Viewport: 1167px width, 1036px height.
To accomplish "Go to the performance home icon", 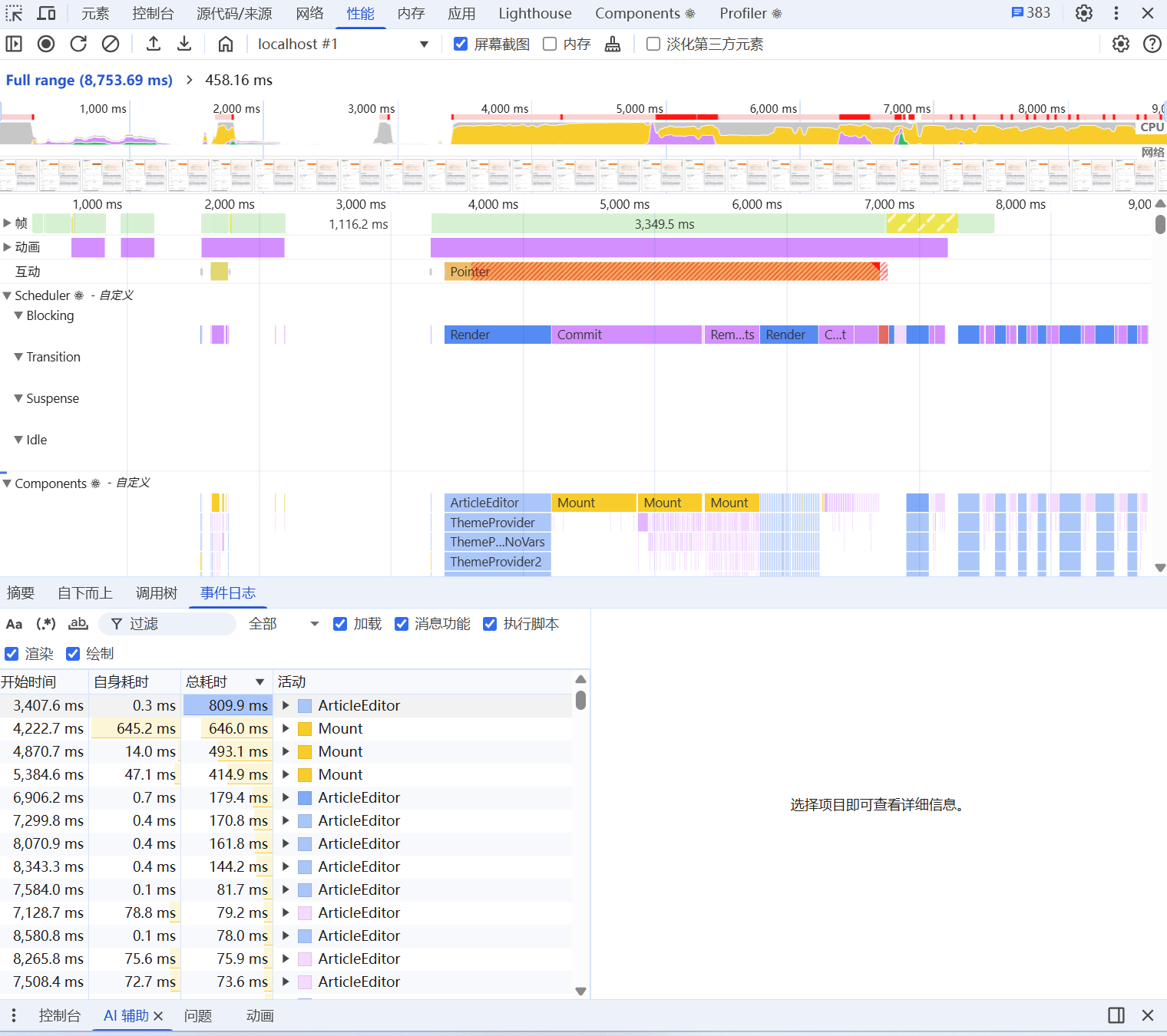I will point(226,44).
